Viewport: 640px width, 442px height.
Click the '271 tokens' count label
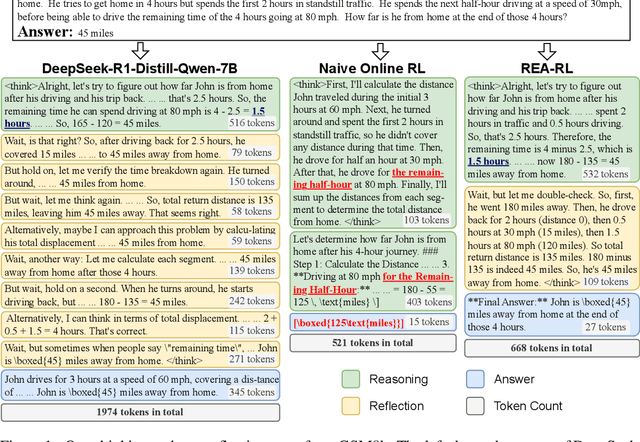[x=251, y=359]
